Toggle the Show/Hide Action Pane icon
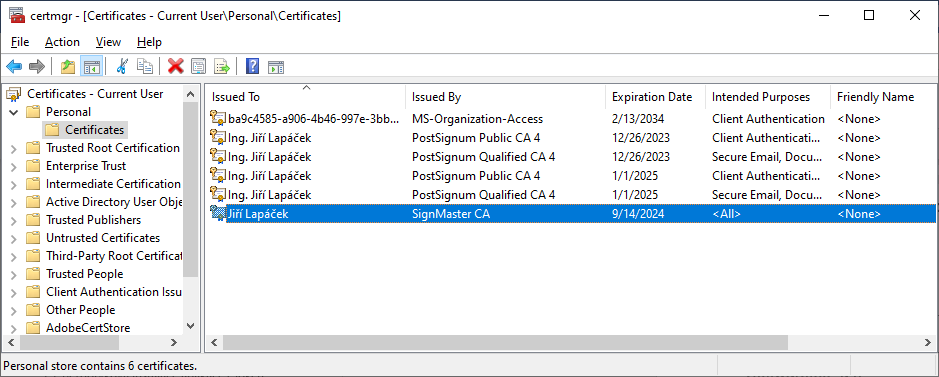Screen dimensions: 939x377 point(275,66)
